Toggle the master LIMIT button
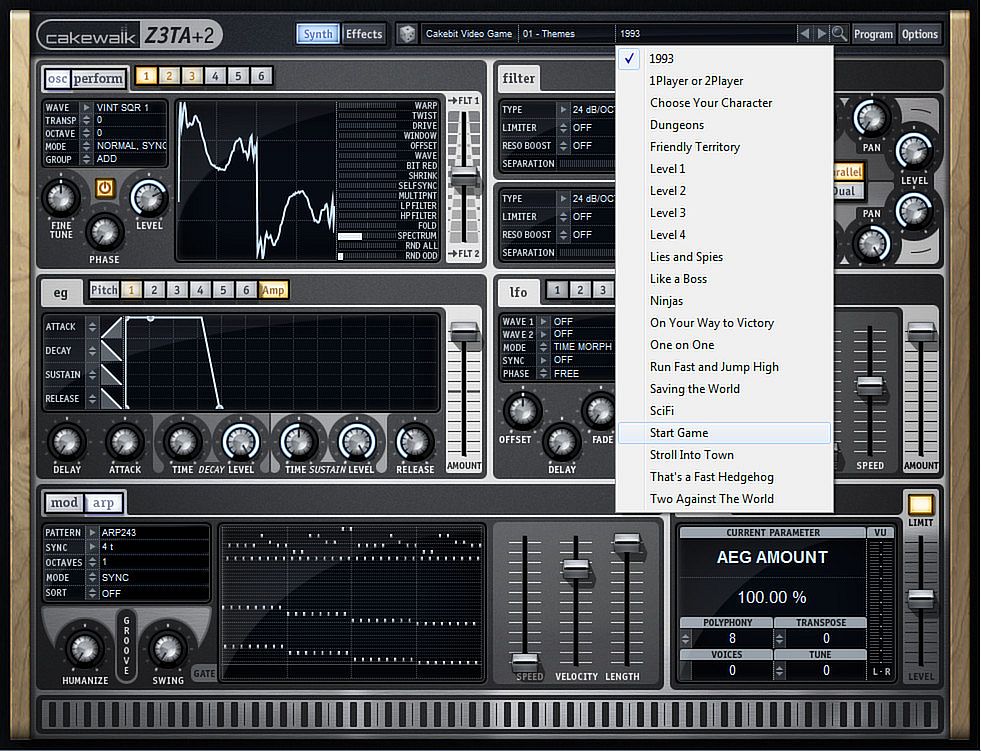The image size is (981, 751). (x=920, y=505)
